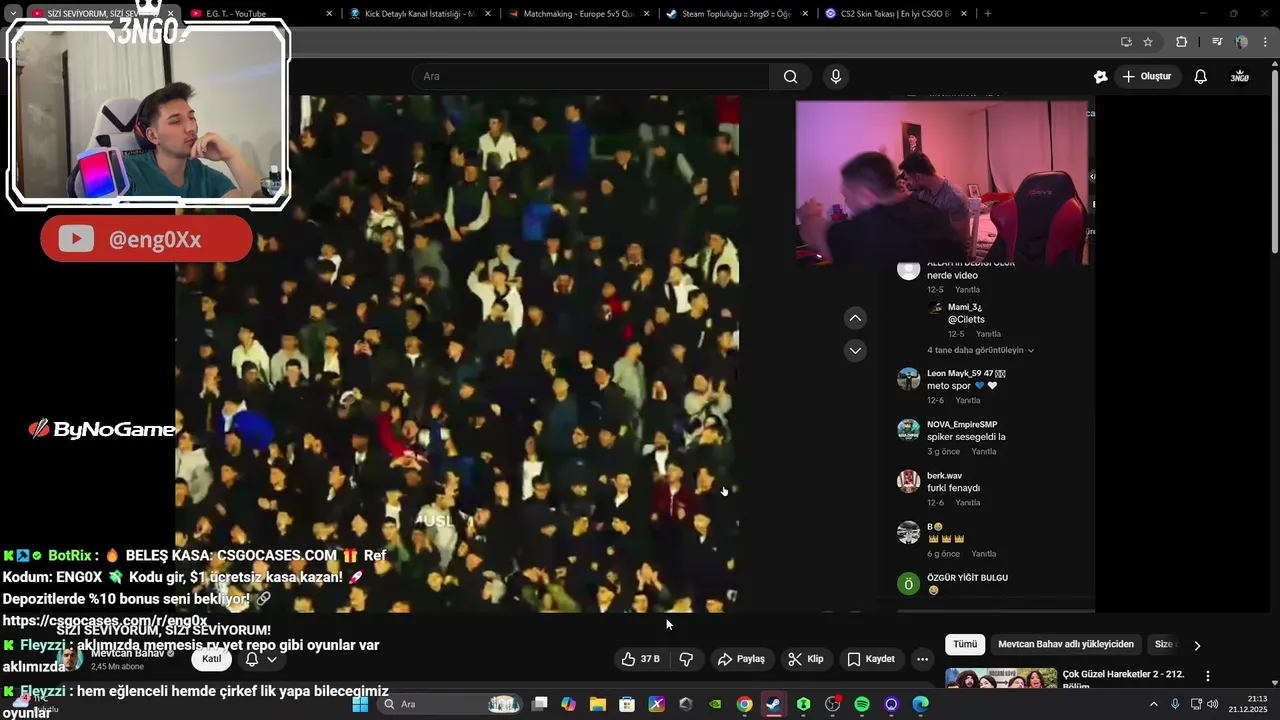Activate voice search microphone icon
Screen dimensions: 1280x720
[x=836, y=77]
